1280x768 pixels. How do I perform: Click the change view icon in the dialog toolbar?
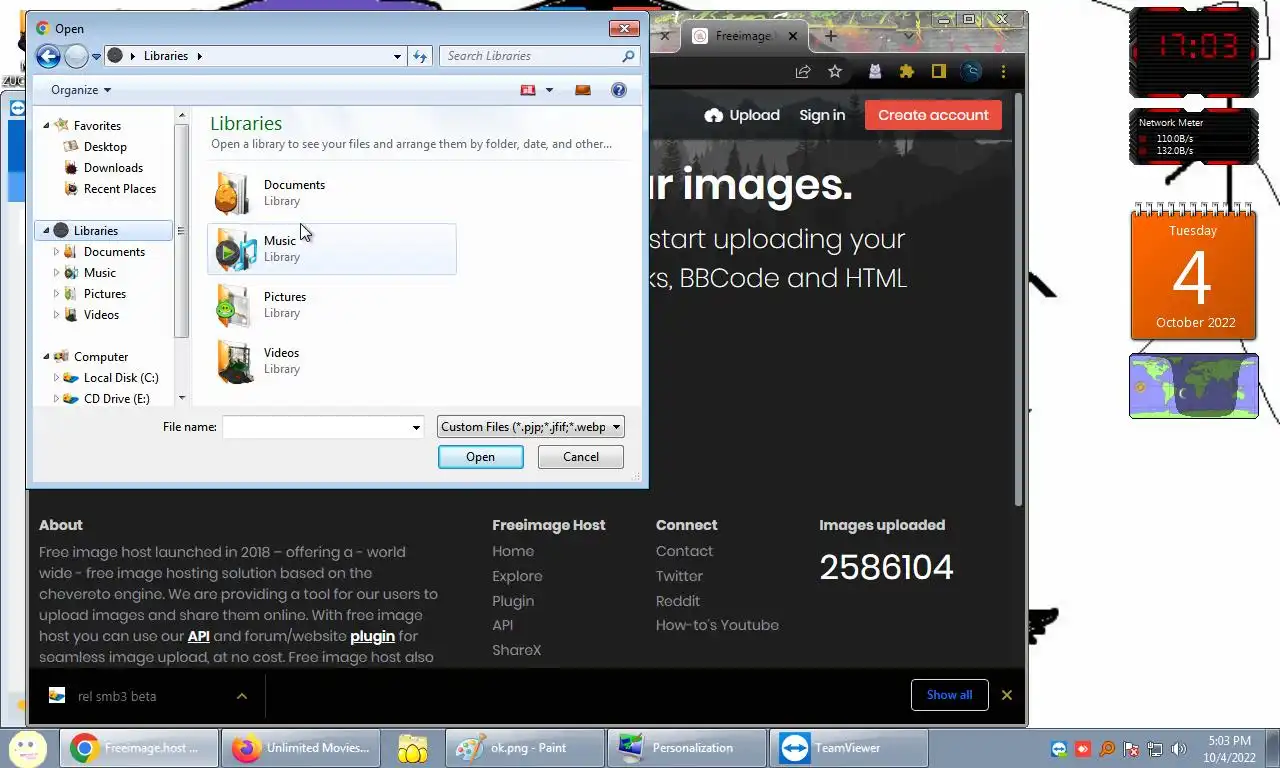[528, 90]
